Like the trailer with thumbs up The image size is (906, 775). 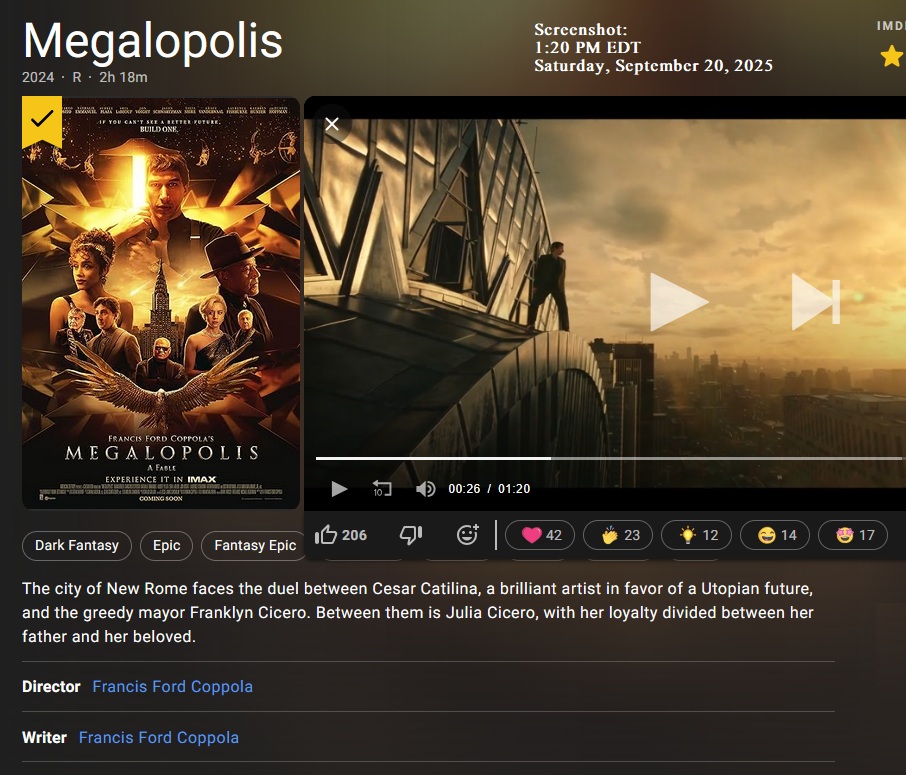pyautogui.click(x=341, y=535)
